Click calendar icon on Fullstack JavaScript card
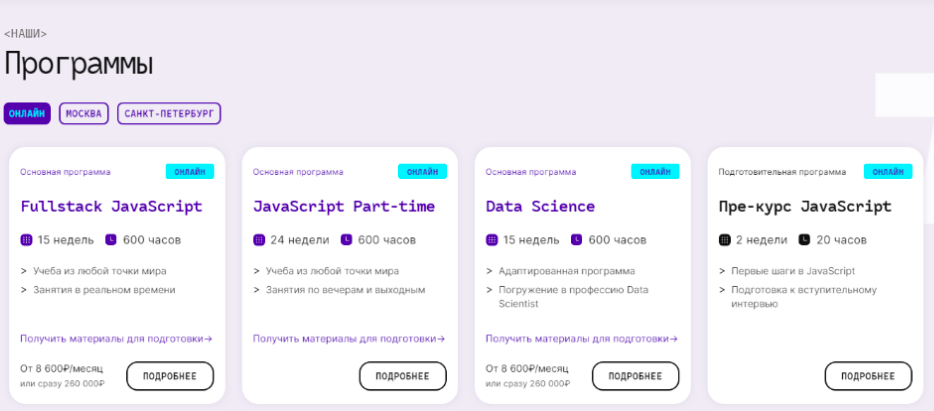This screenshot has height=411, width=934. (26, 240)
